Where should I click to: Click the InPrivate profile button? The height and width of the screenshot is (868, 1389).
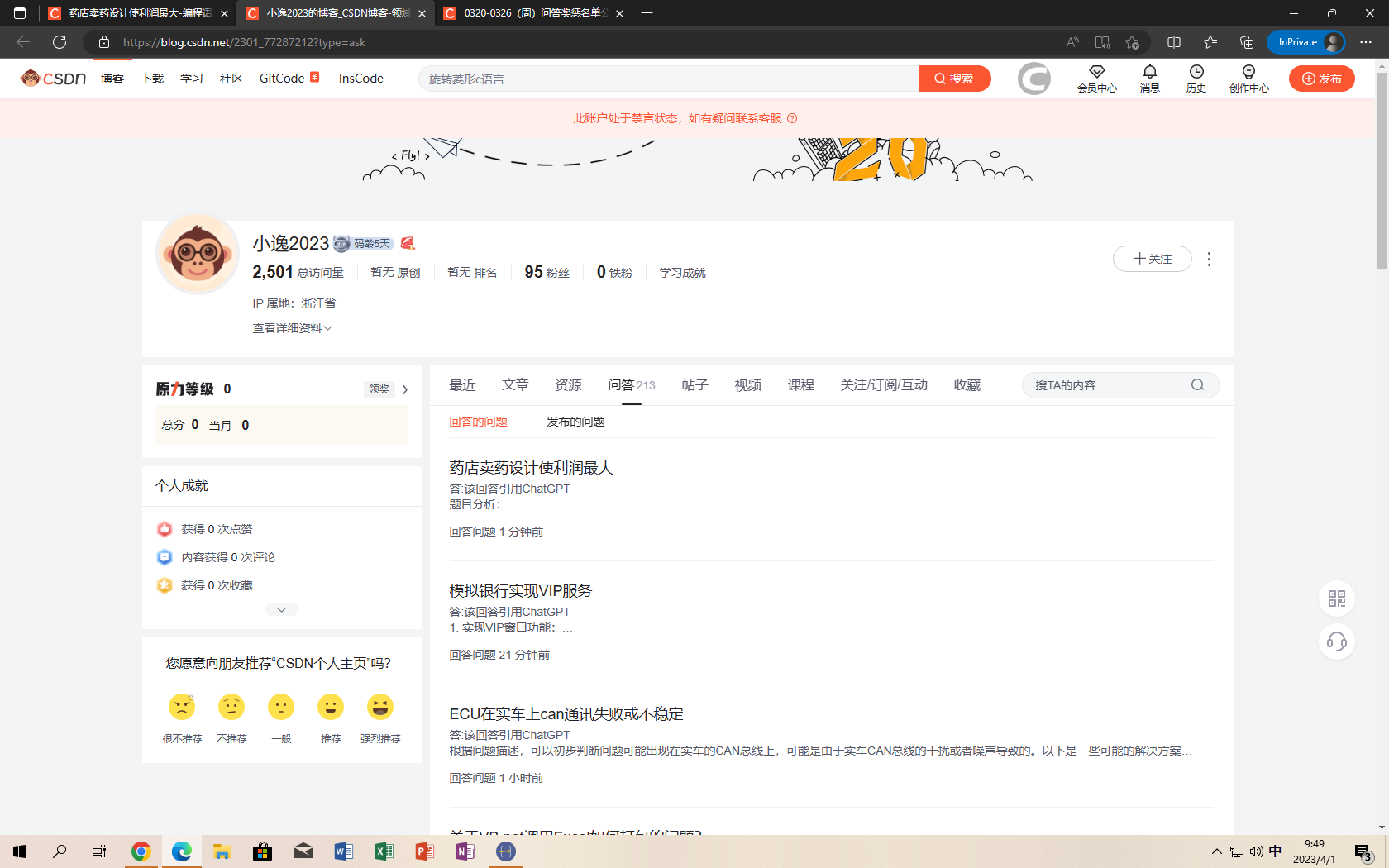coord(1306,42)
